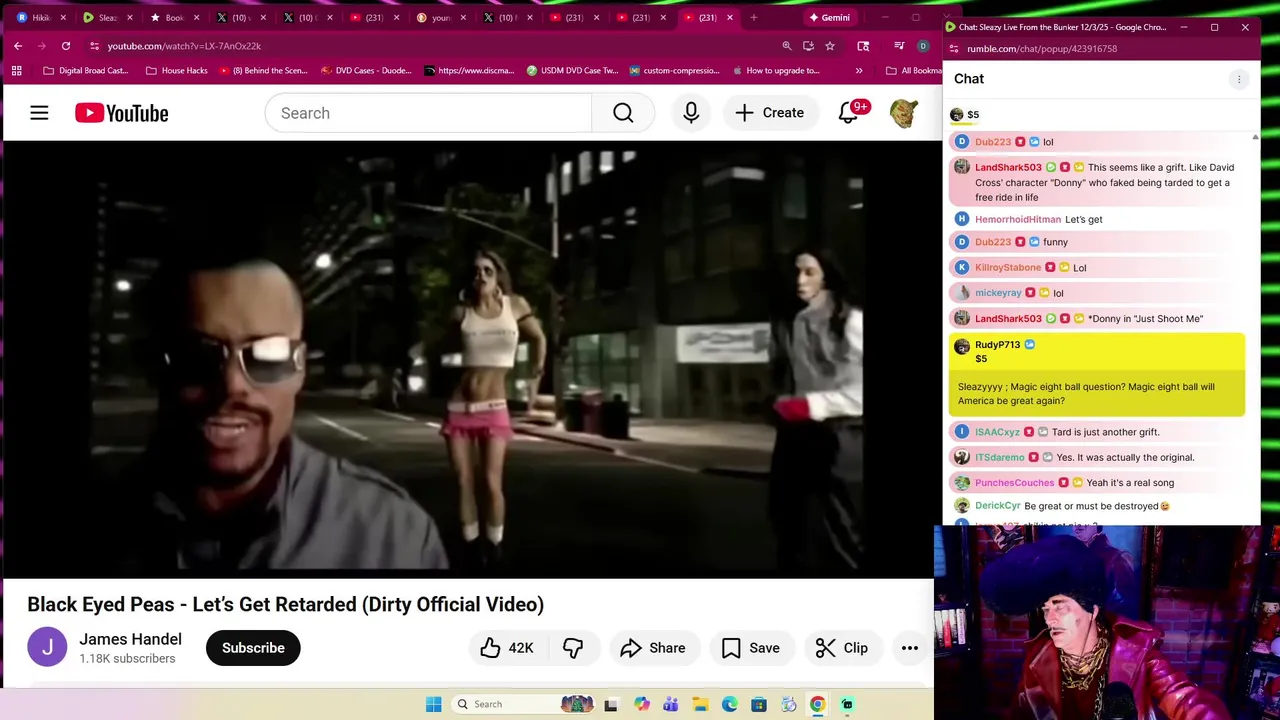Open Digital Broad Cast bookmark folder
This screenshot has height=720, width=1280.
tap(86, 70)
